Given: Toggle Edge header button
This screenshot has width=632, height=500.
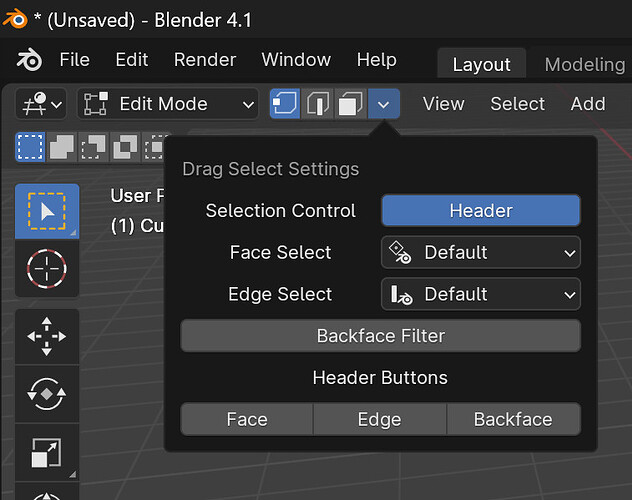Looking at the screenshot, I should tap(380, 419).
